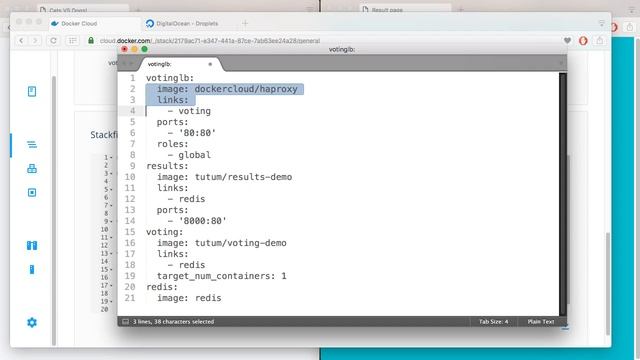Viewport: 640px width, 360px height.
Task: Click the '80:80' port value
Action: point(198,133)
